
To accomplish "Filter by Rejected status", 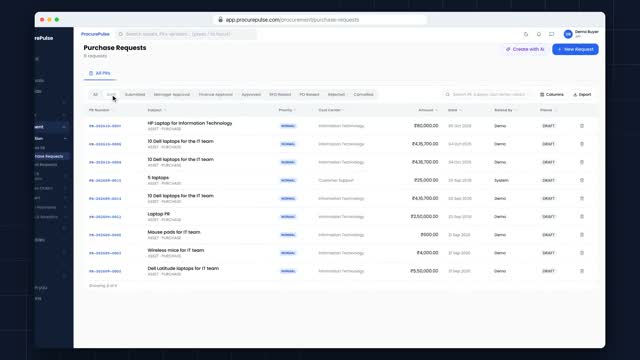I will pyautogui.click(x=336, y=95).
